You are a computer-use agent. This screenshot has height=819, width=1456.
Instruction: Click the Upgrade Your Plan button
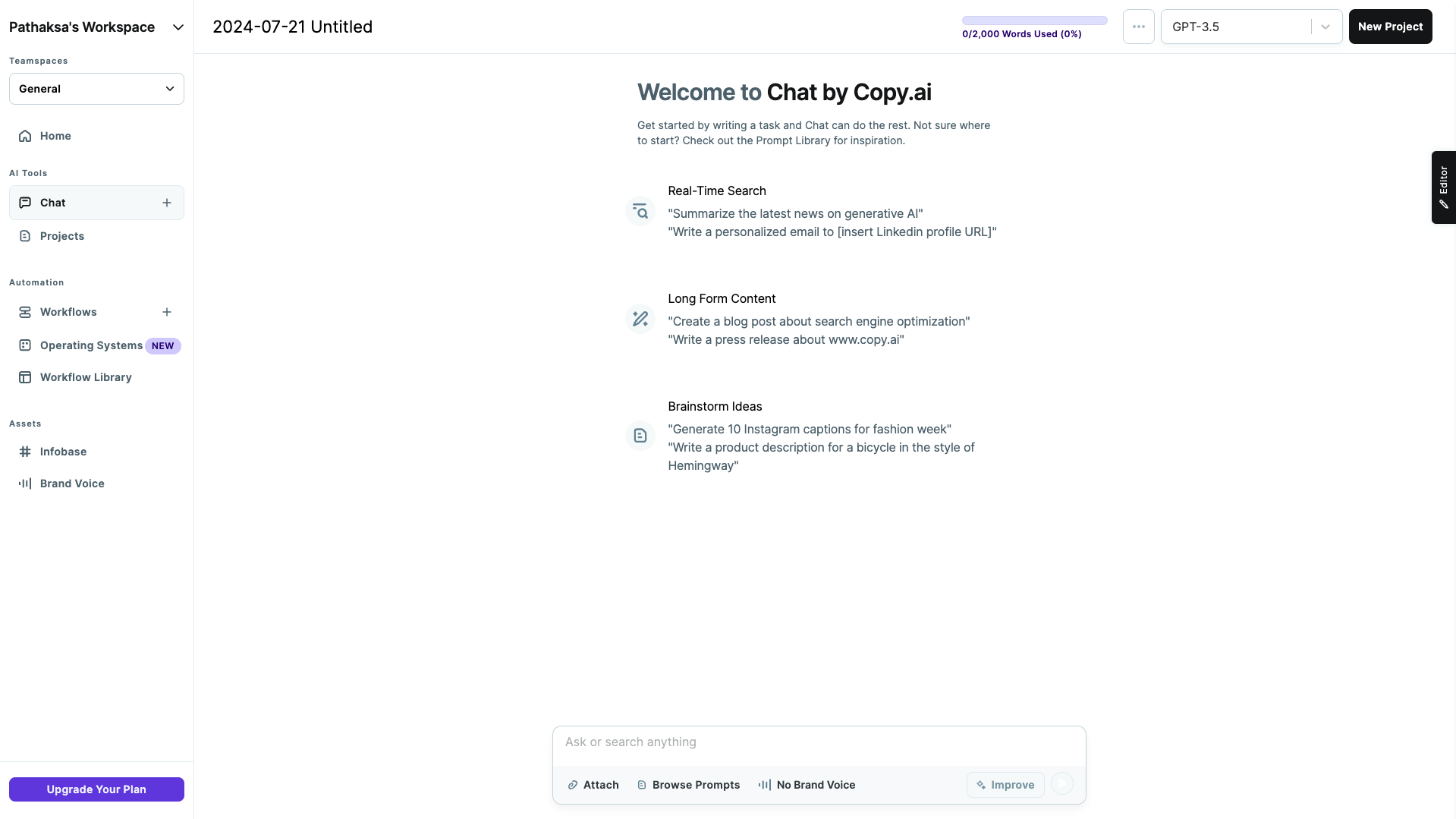(x=96, y=789)
